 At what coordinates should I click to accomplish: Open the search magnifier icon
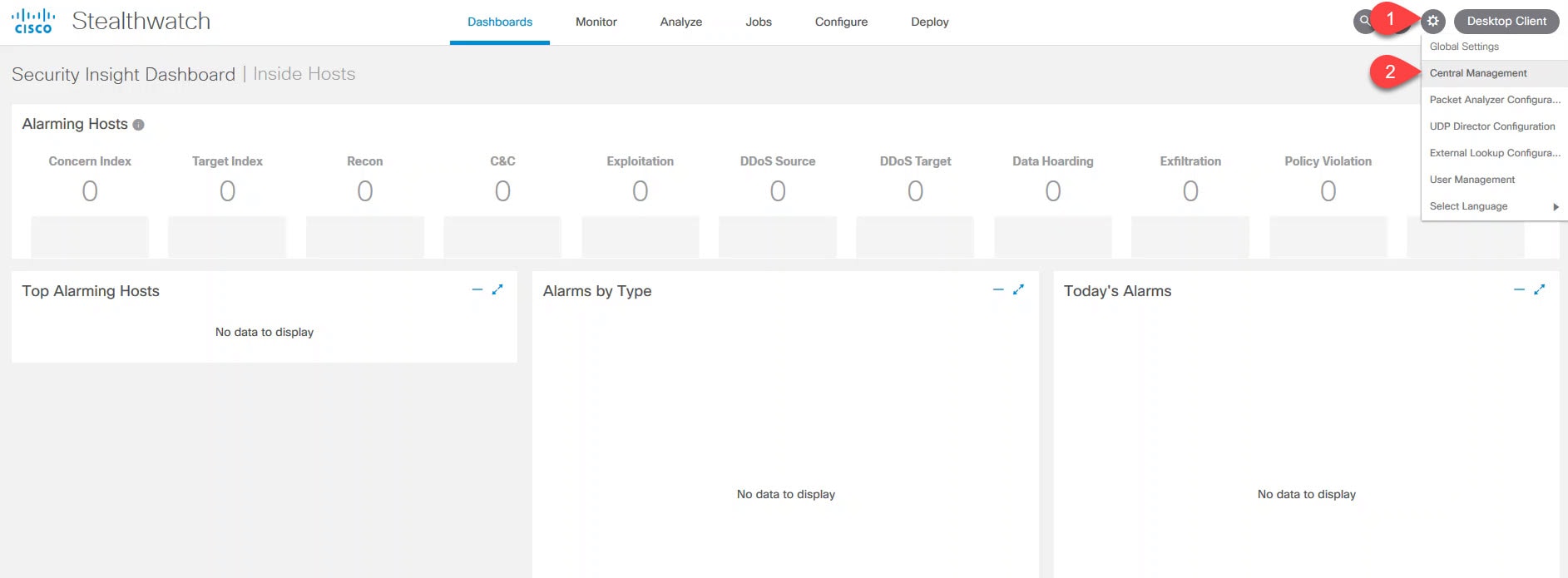point(1364,21)
